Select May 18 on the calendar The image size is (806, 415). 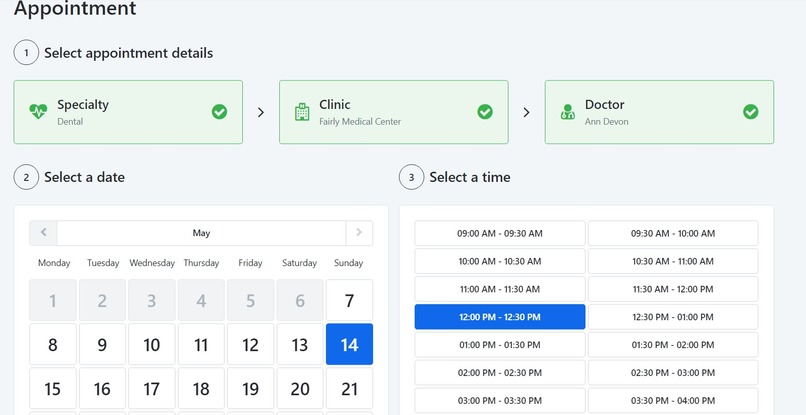pos(201,388)
